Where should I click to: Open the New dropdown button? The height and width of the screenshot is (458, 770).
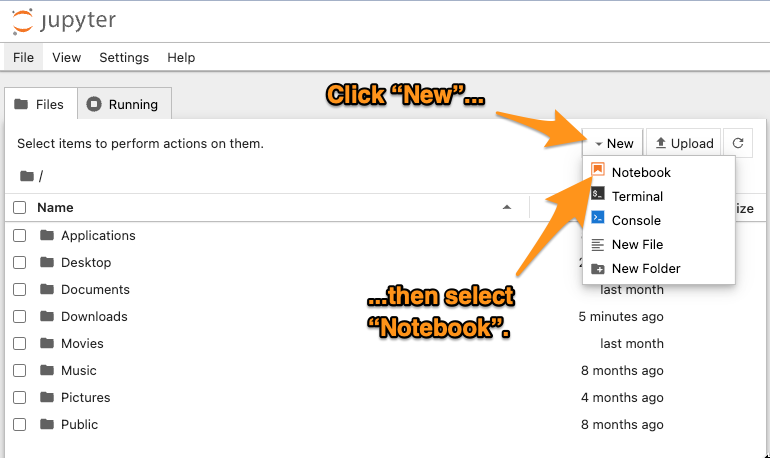click(x=613, y=143)
